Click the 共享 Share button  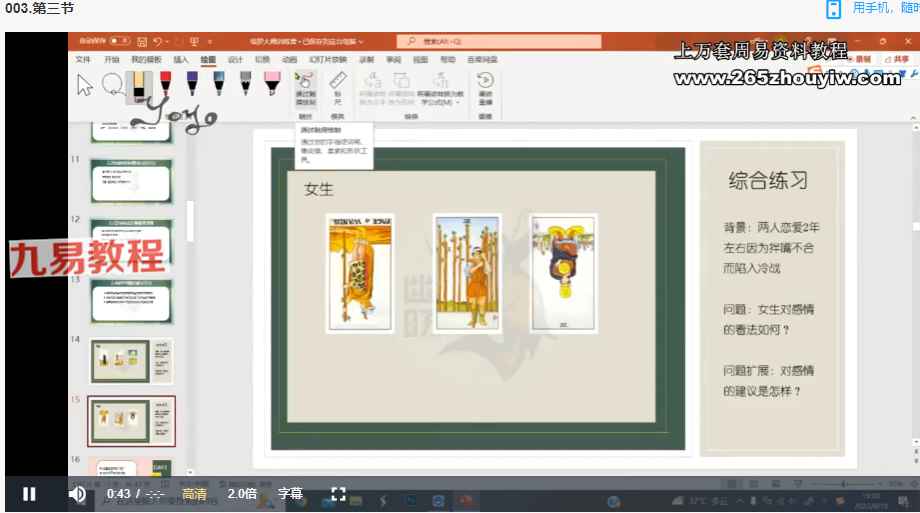(898, 59)
